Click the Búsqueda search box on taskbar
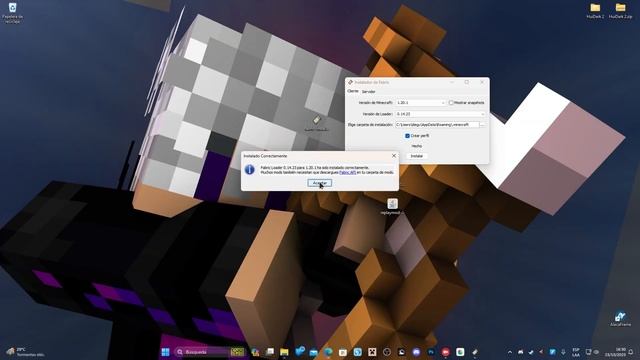The image size is (640, 360). coord(210,352)
